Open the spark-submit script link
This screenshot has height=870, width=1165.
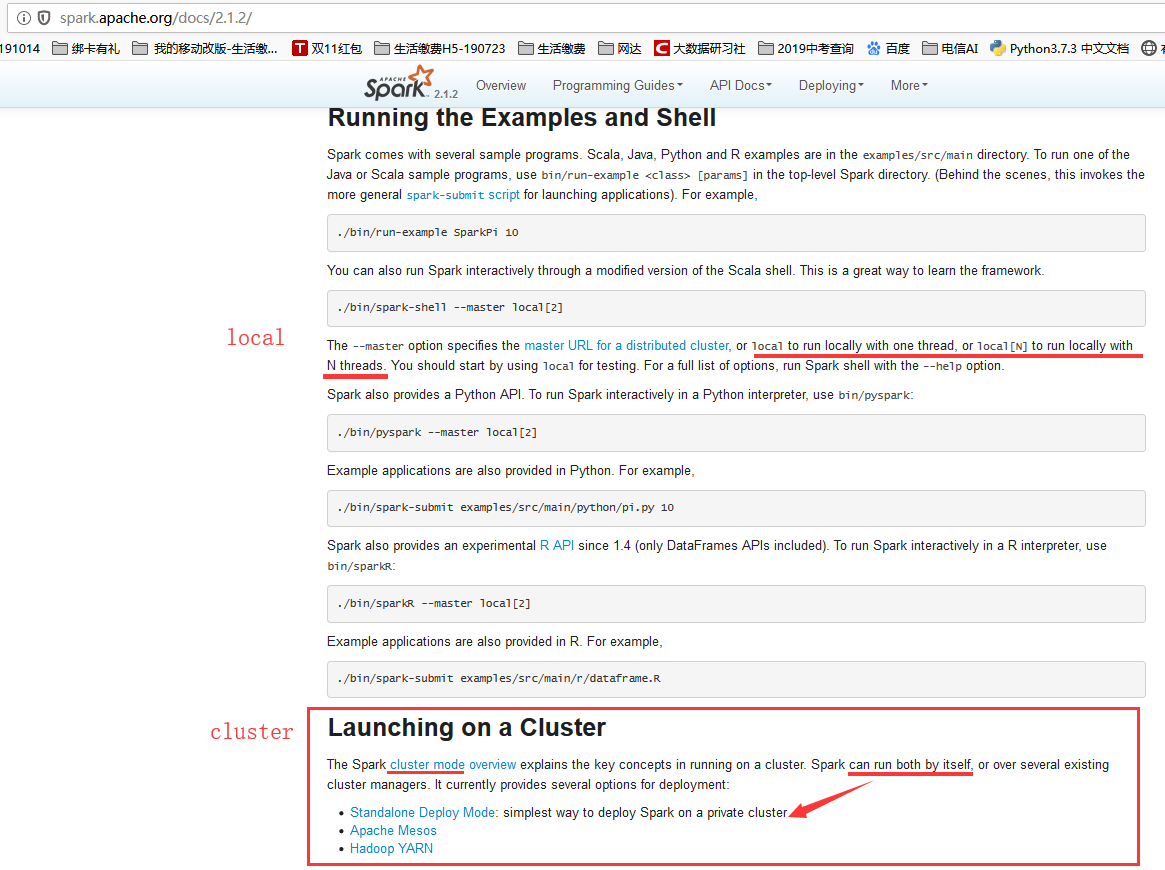click(462, 194)
